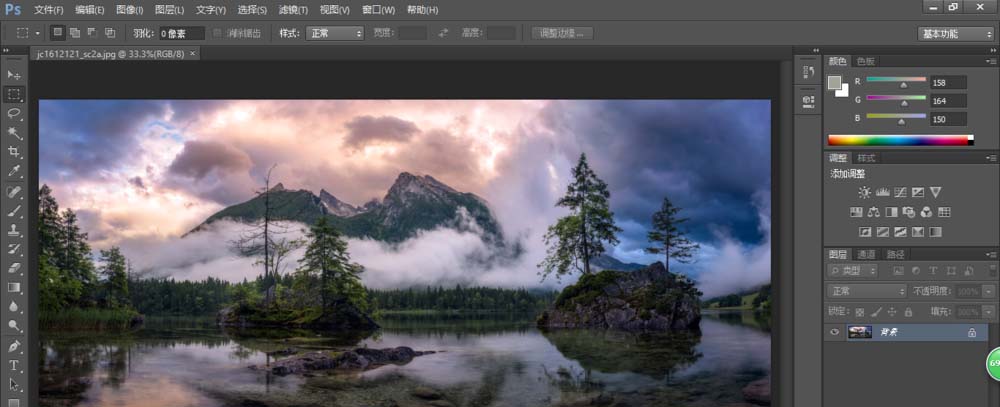This screenshot has width=1000, height=407.
Task: Open the layer blend mode 正常 dropdown
Action: (867, 291)
